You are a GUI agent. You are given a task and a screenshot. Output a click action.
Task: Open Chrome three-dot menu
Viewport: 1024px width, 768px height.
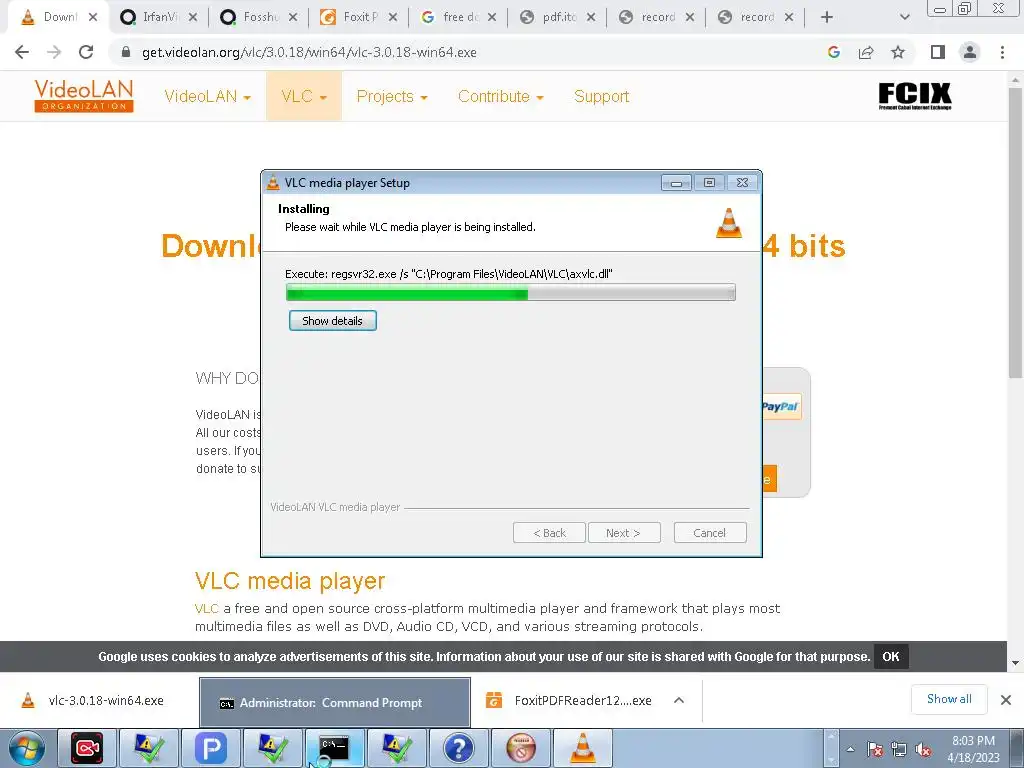(1002, 52)
